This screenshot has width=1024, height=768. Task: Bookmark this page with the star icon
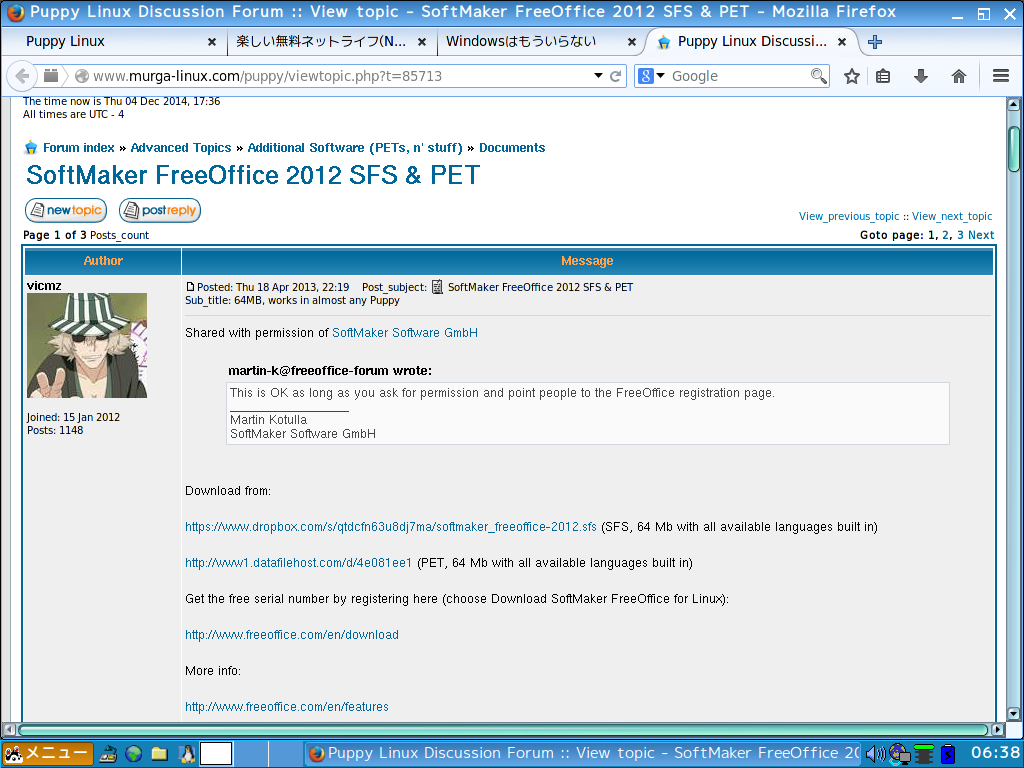[852, 76]
